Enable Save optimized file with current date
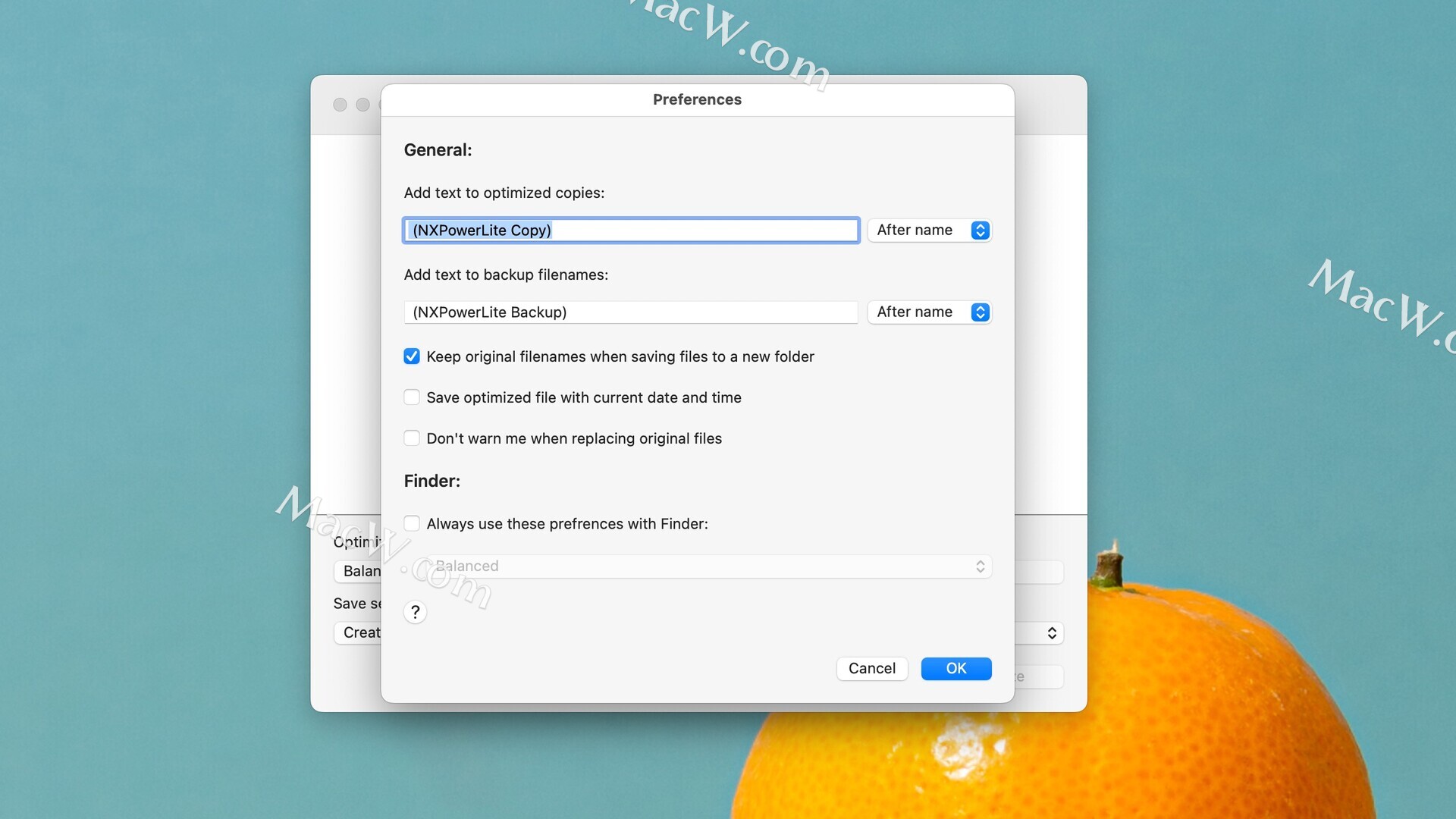Image resolution: width=1456 pixels, height=819 pixels. coord(412,397)
